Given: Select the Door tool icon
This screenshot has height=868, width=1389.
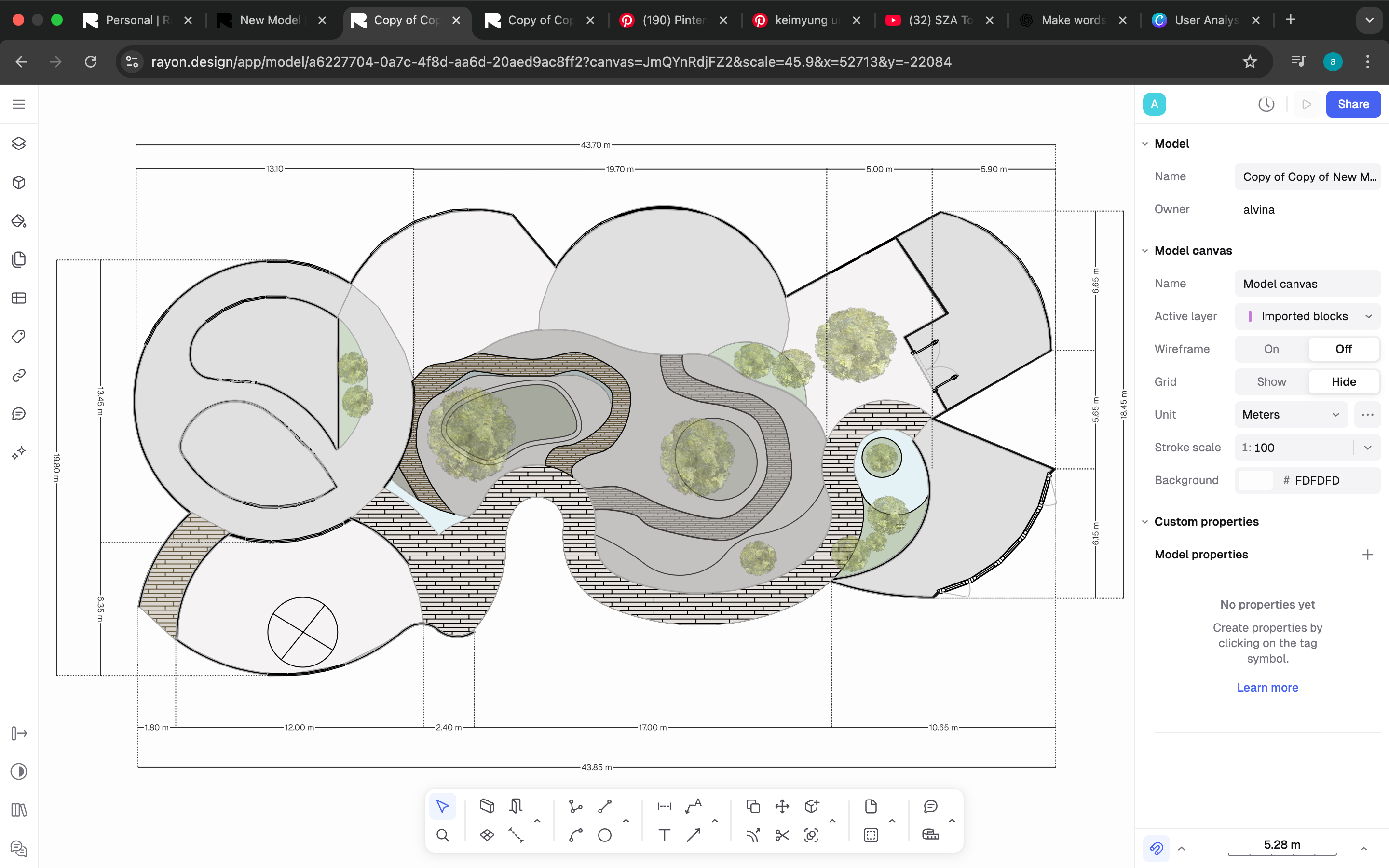Looking at the screenshot, I should pyautogui.click(x=516, y=806).
